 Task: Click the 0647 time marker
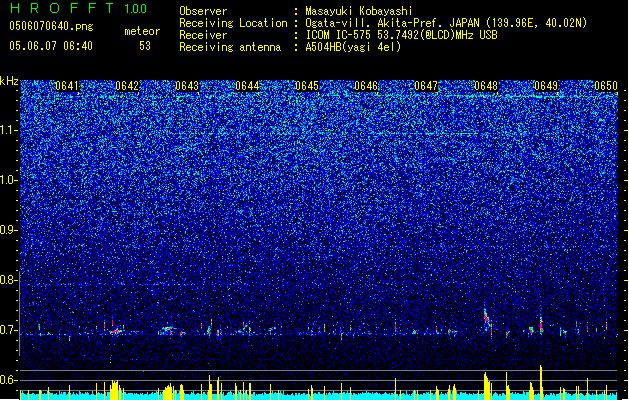click(x=426, y=86)
